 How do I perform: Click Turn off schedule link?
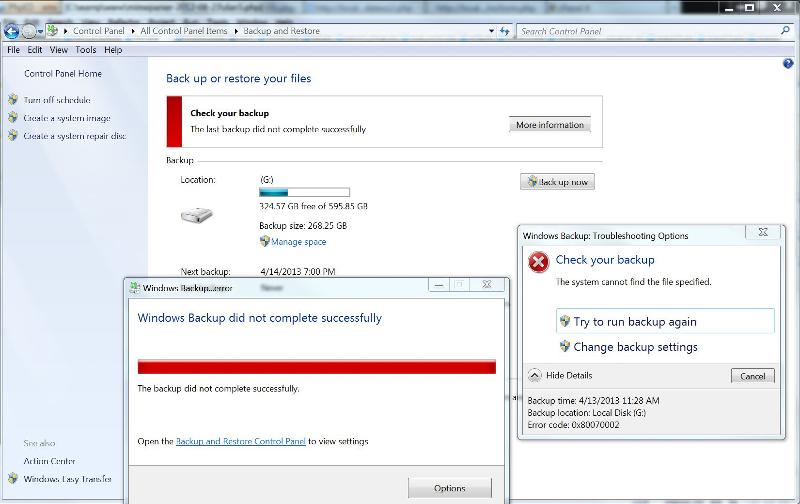click(x=57, y=100)
